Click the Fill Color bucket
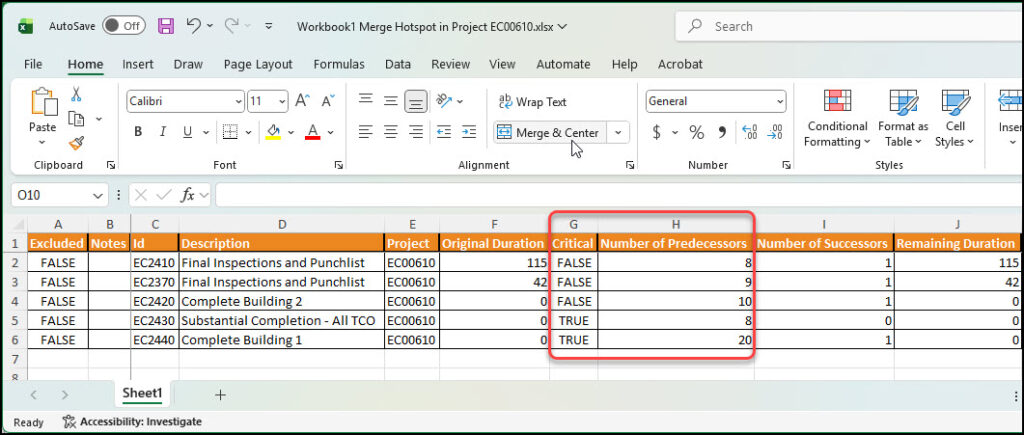1024x435 pixels. [274, 132]
